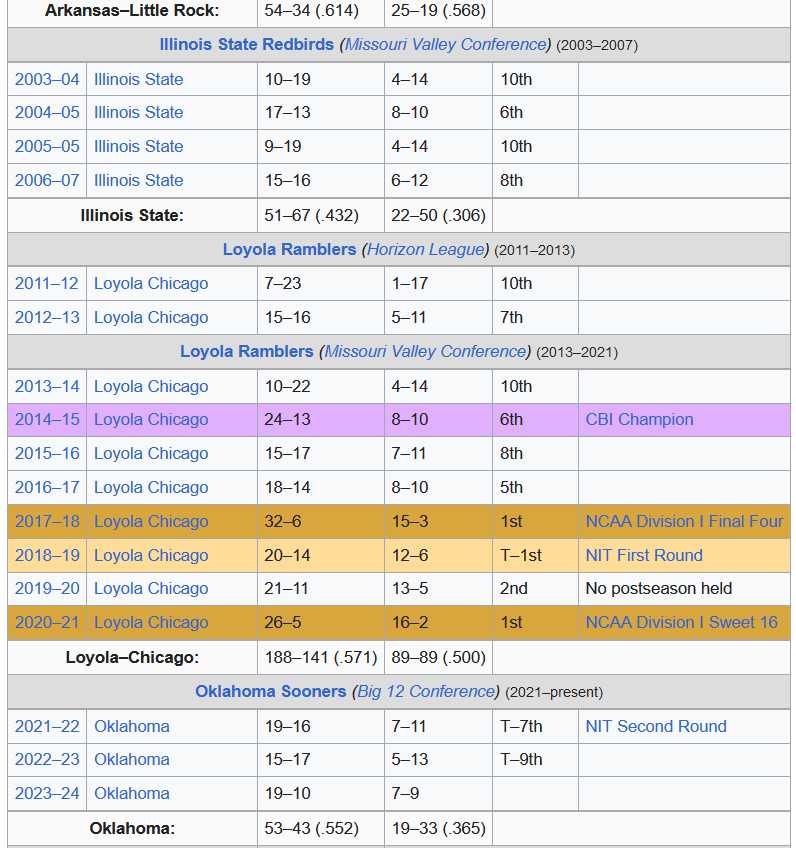Open the CBI Champion link
This screenshot has width=796, height=848.
(x=639, y=420)
